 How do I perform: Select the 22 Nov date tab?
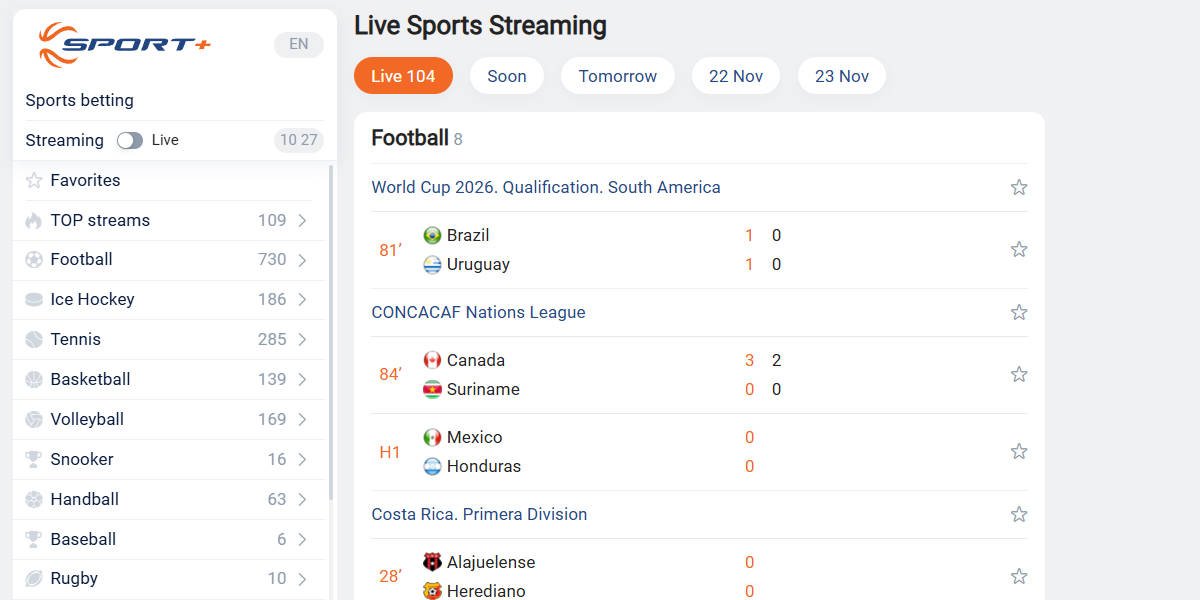(735, 76)
